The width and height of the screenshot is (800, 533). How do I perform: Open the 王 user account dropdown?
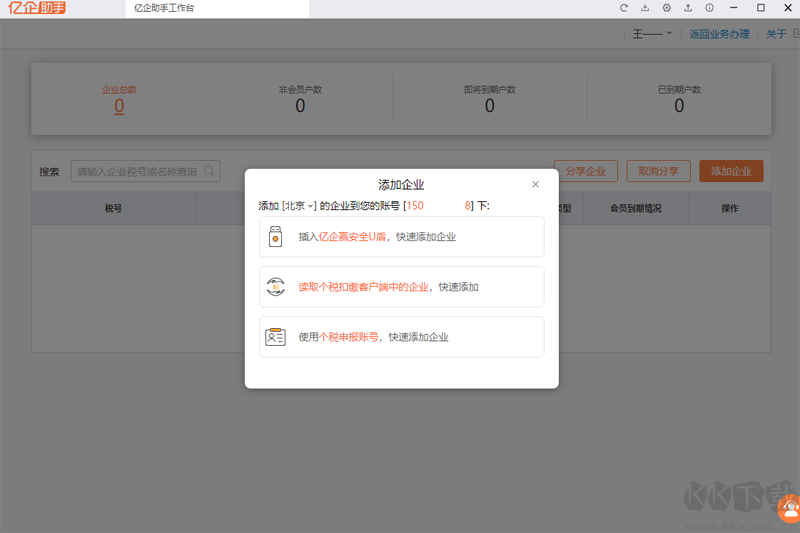click(x=655, y=34)
